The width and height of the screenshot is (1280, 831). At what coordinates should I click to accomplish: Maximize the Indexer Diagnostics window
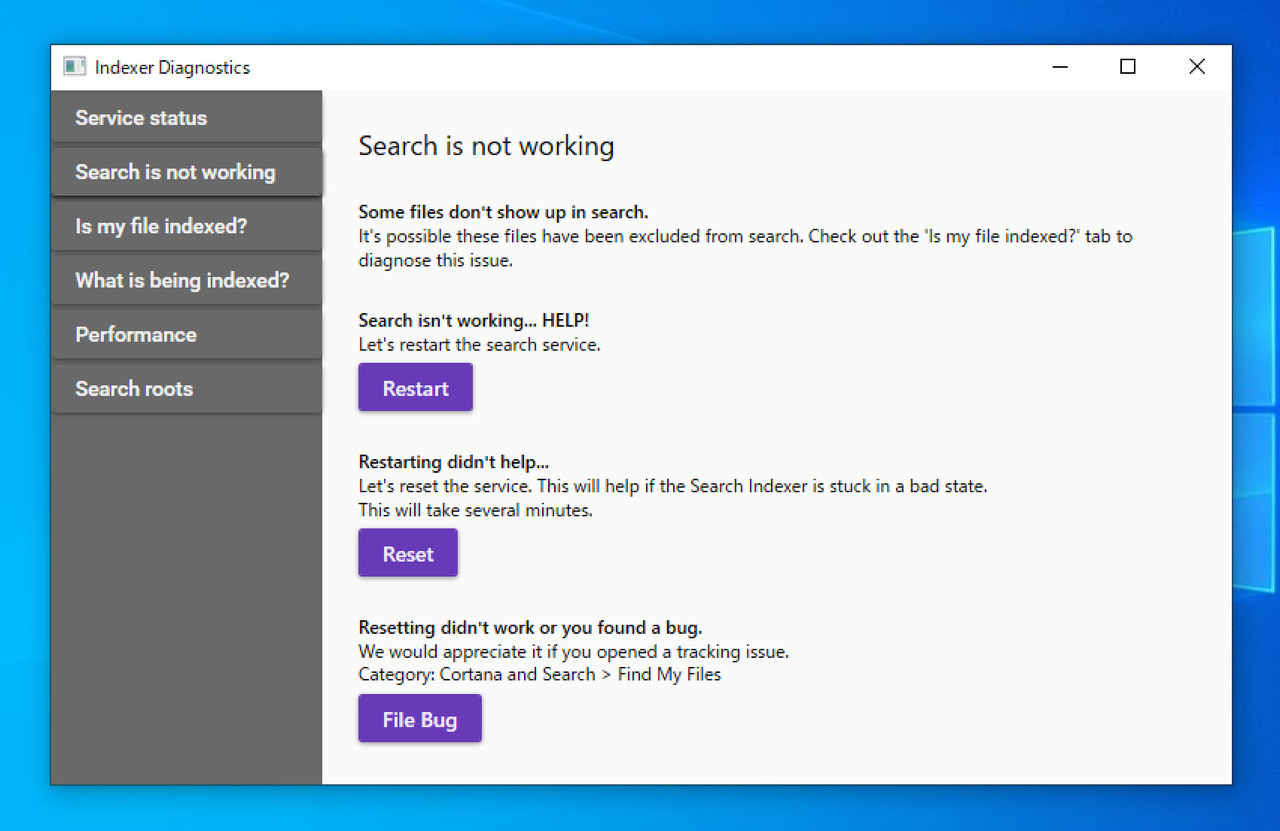pyautogui.click(x=1128, y=67)
